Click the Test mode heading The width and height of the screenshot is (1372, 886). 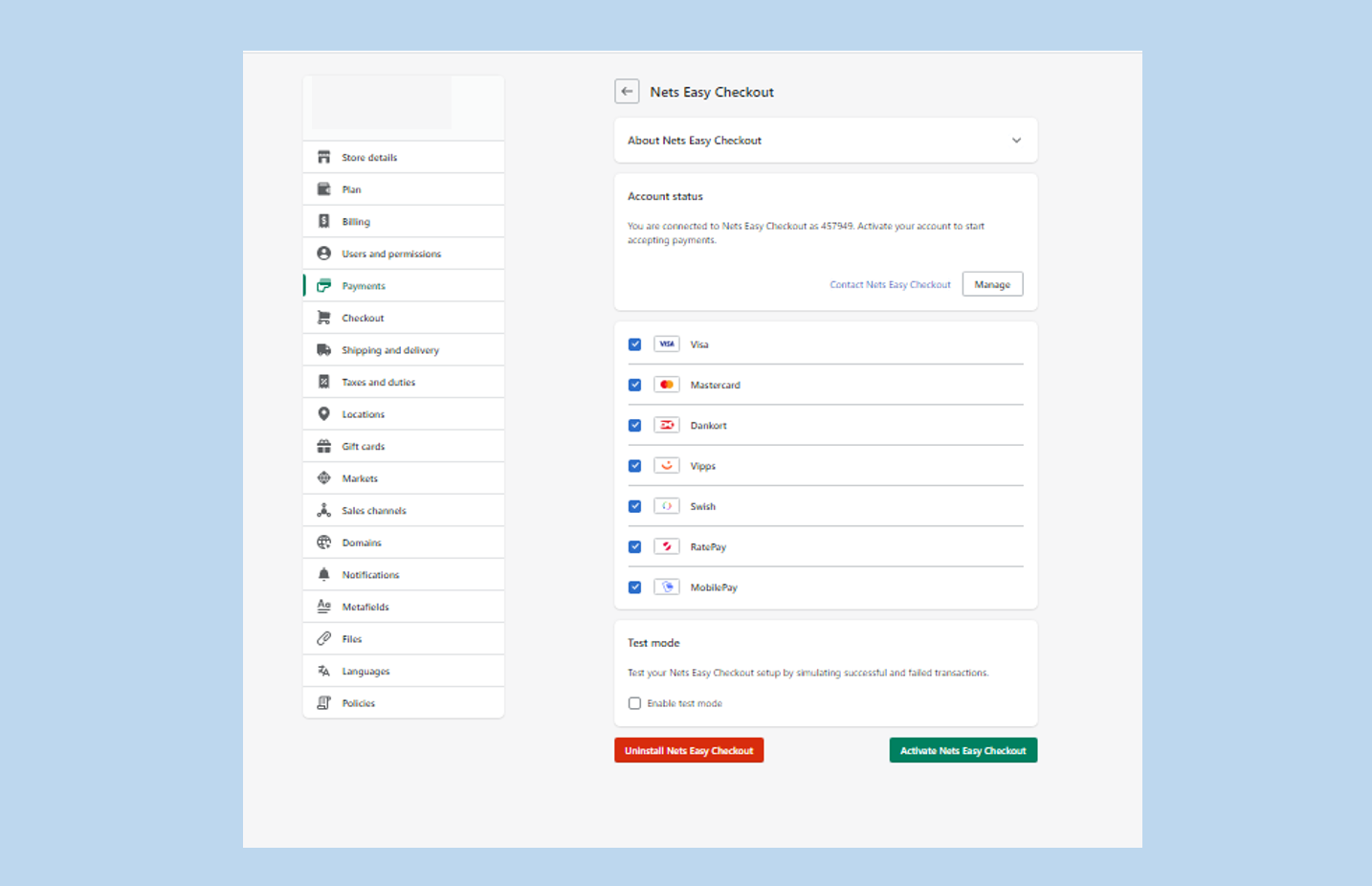pos(653,643)
